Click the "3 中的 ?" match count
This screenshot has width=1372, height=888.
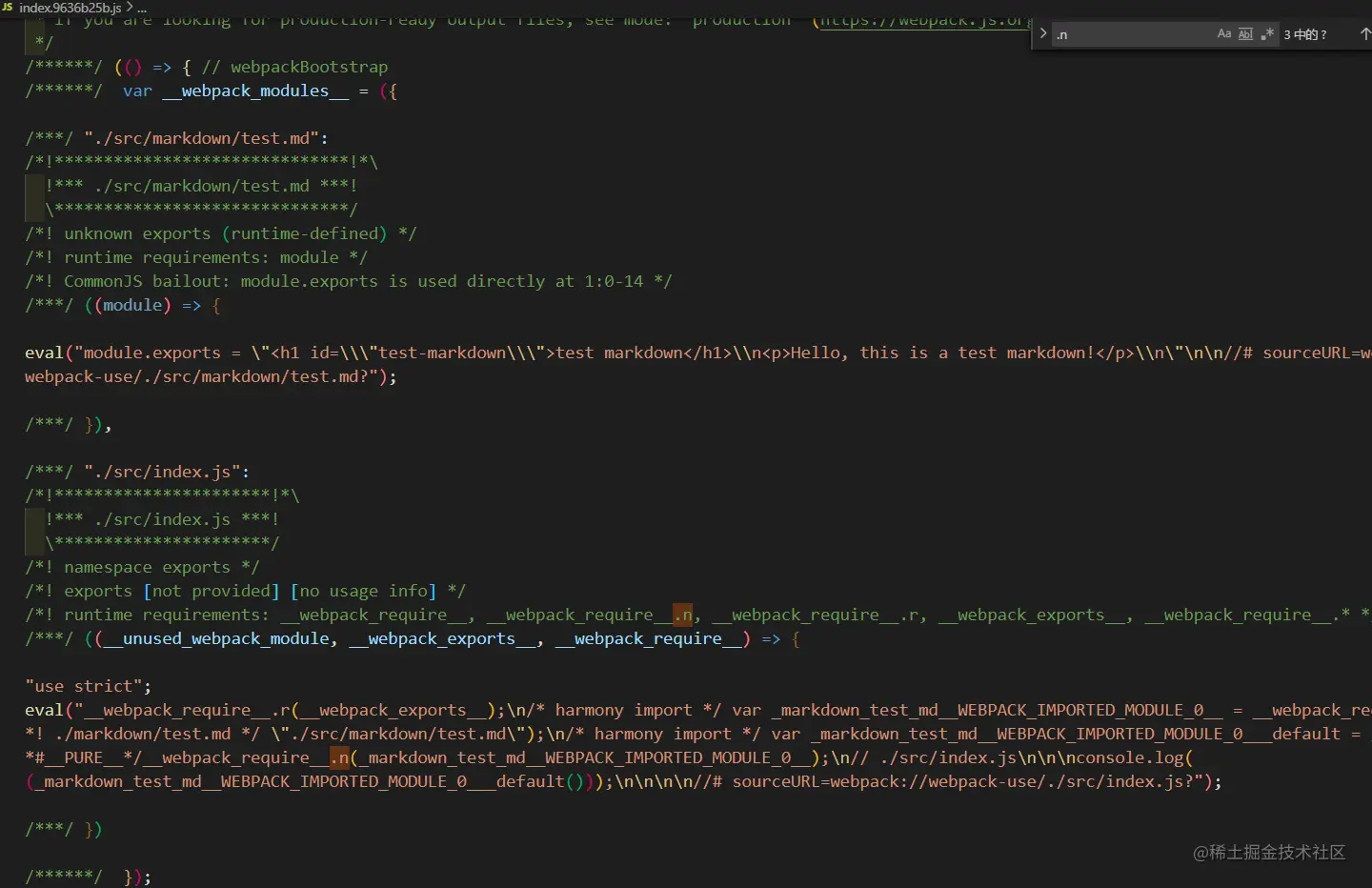tap(1305, 34)
